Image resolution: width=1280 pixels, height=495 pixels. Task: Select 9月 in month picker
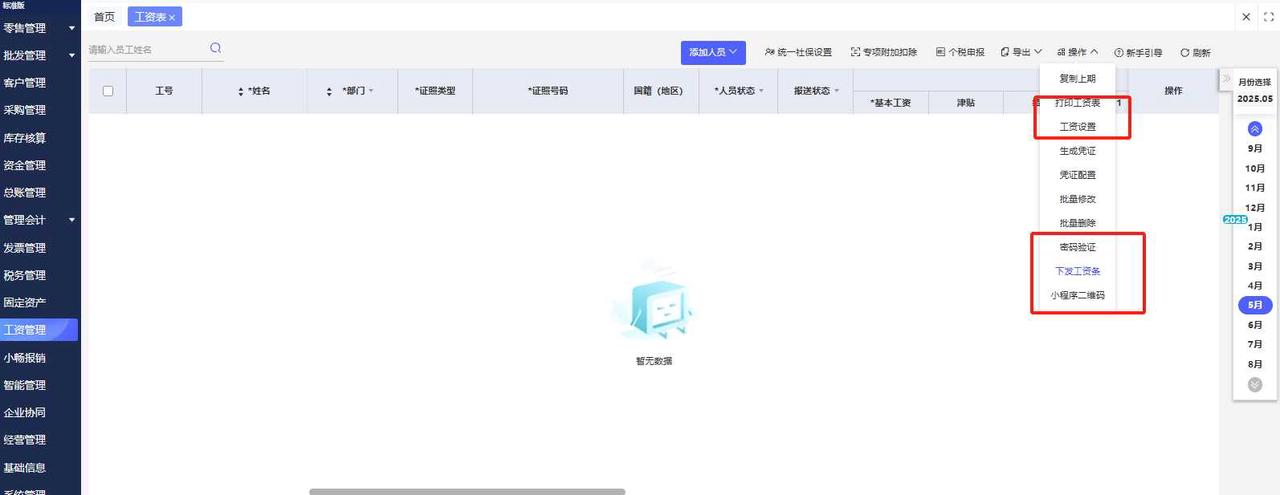(x=1255, y=149)
